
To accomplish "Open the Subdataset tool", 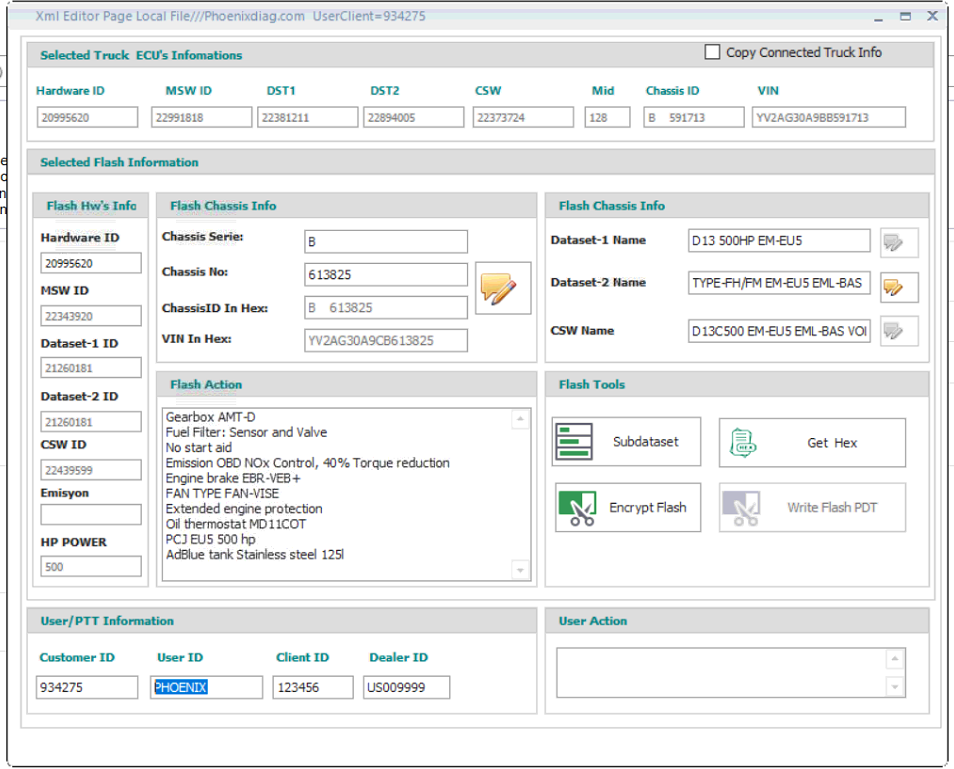I will click(626, 442).
